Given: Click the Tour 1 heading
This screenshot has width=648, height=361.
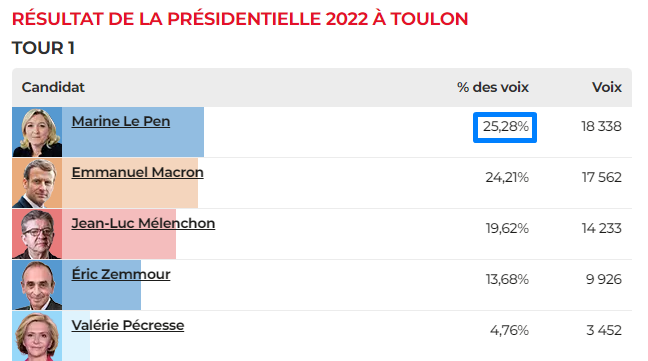Looking at the screenshot, I should [x=43, y=48].
